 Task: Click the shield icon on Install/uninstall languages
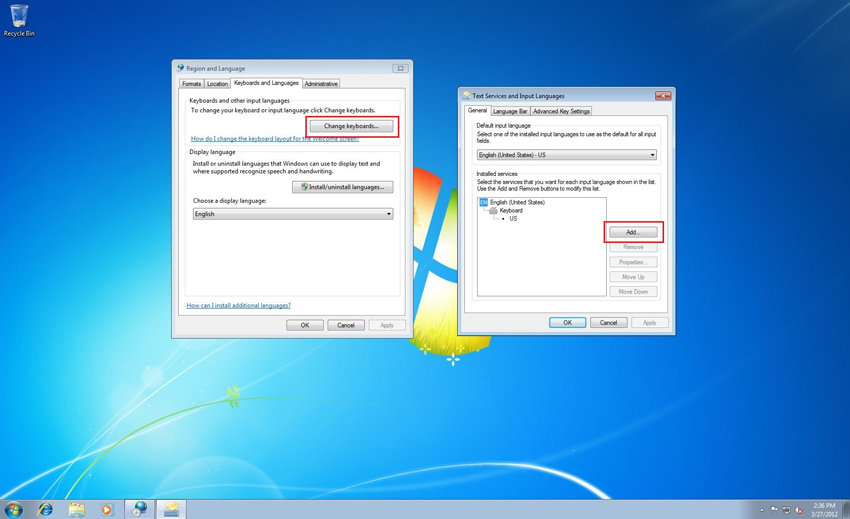(x=305, y=187)
